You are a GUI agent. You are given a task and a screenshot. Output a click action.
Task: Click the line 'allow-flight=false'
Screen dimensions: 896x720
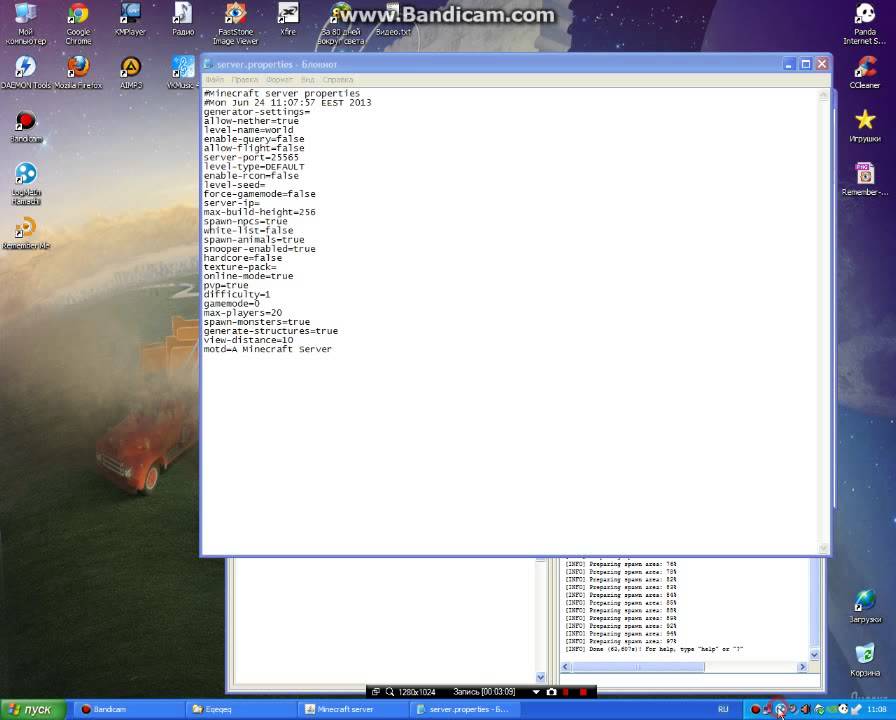coord(254,148)
